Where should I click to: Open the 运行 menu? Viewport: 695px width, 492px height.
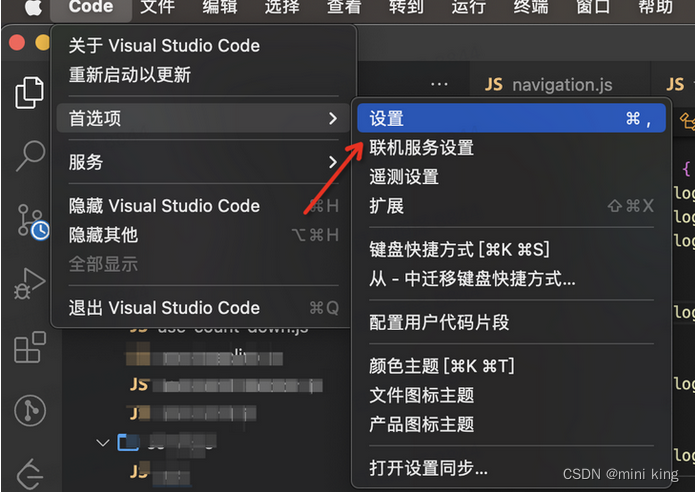click(469, 7)
